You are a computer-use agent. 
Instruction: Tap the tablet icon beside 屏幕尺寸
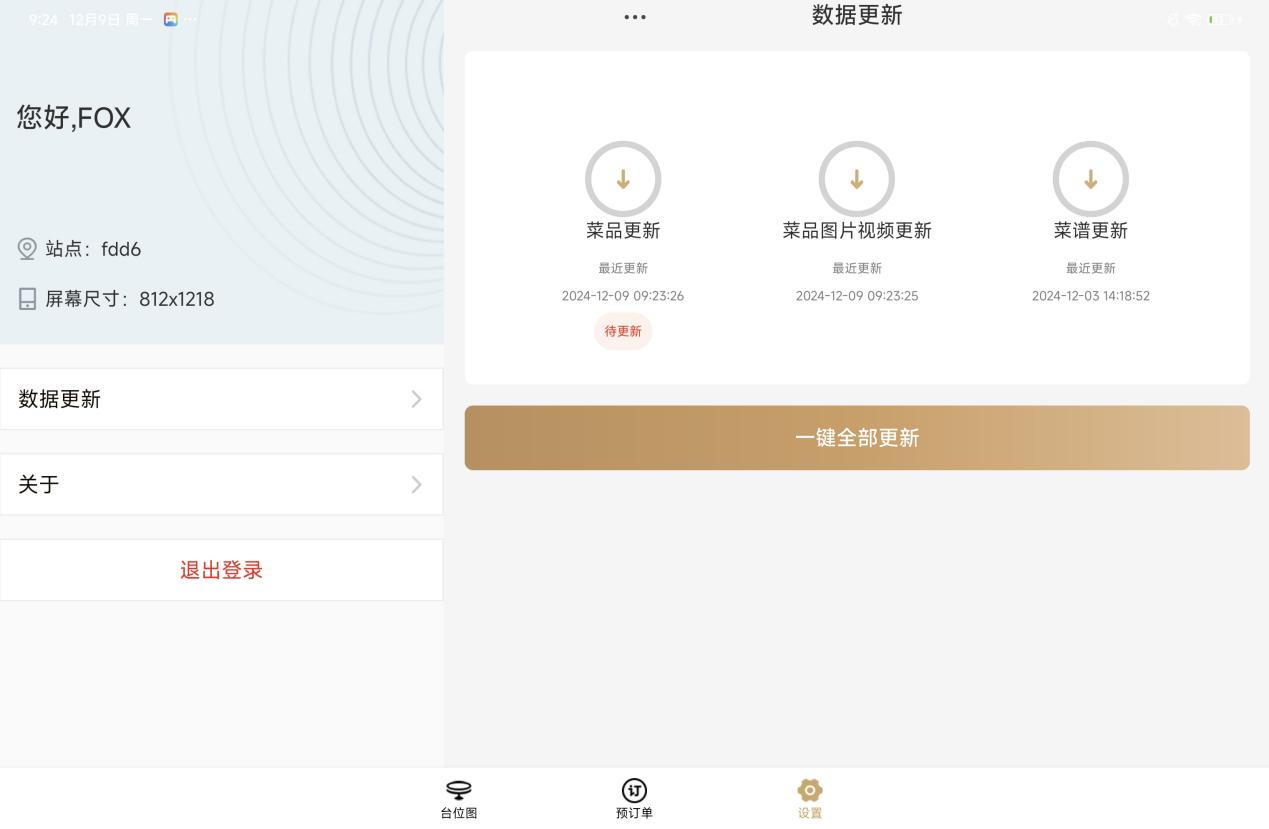point(28,299)
